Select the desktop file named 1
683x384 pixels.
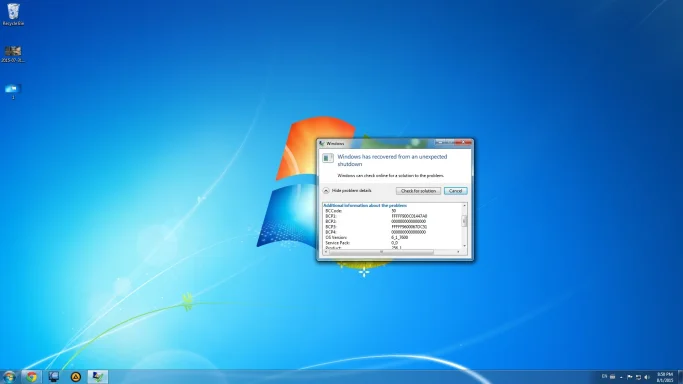pos(13,91)
